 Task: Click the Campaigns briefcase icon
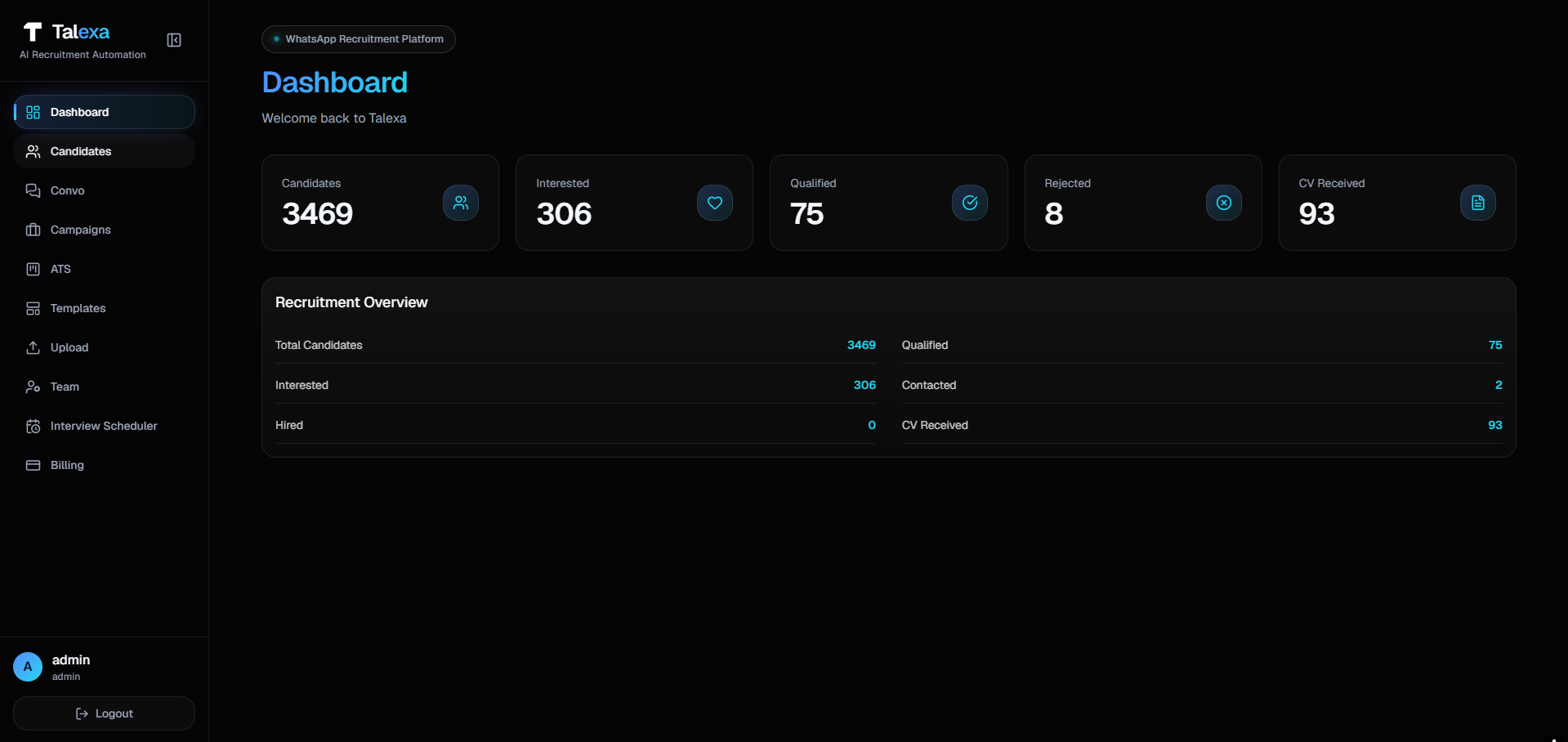click(33, 230)
